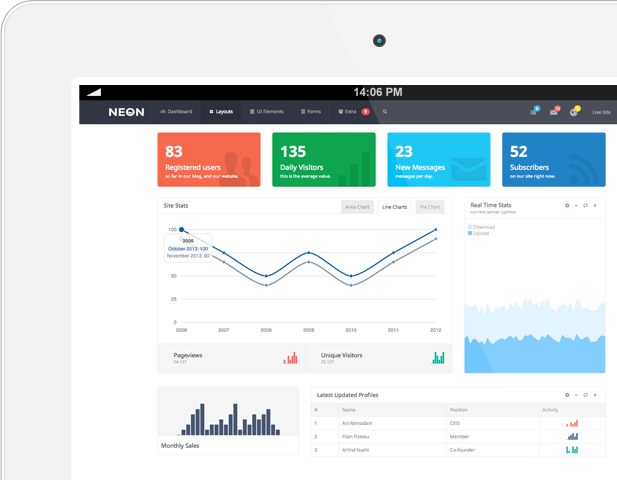Select the Arlind Nushi row name
The width and height of the screenshot is (617, 480).
click(x=356, y=450)
